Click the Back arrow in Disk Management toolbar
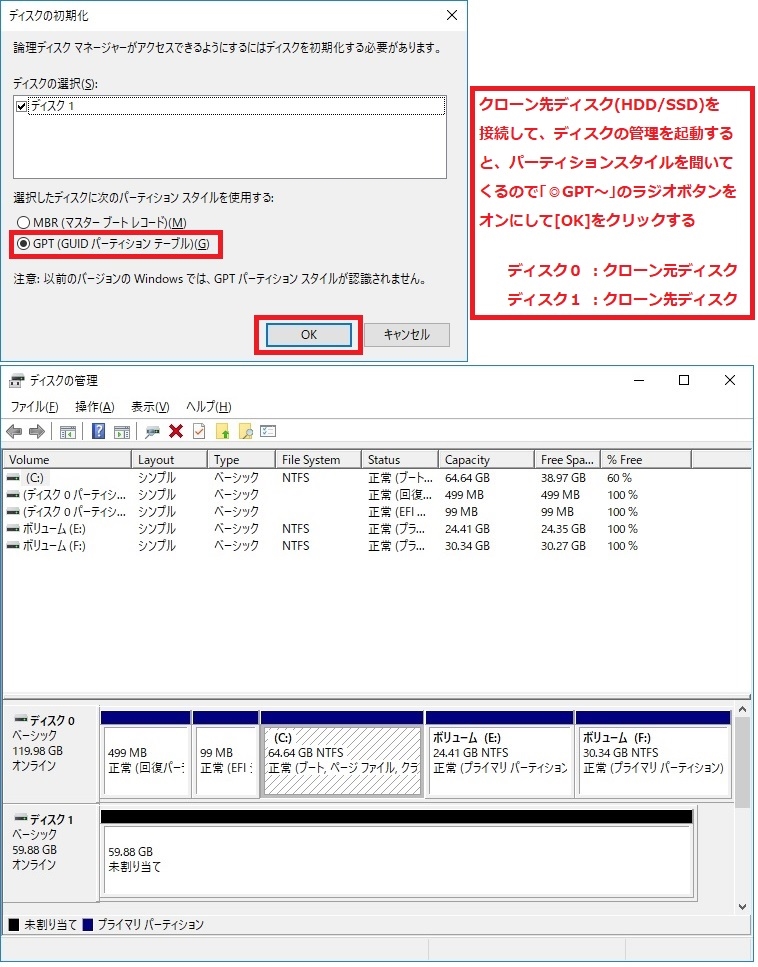Screen dimensions: 758x967 (14, 432)
